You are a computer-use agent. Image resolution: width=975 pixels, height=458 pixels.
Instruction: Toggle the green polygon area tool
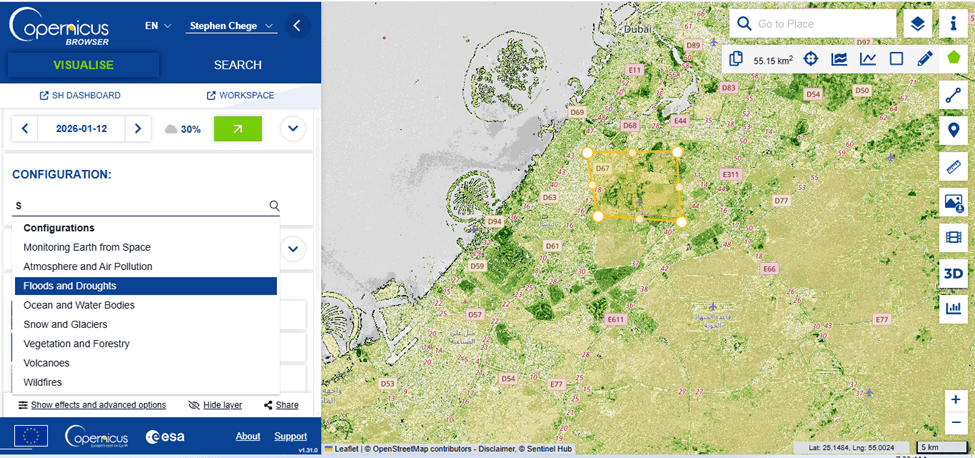click(x=954, y=59)
